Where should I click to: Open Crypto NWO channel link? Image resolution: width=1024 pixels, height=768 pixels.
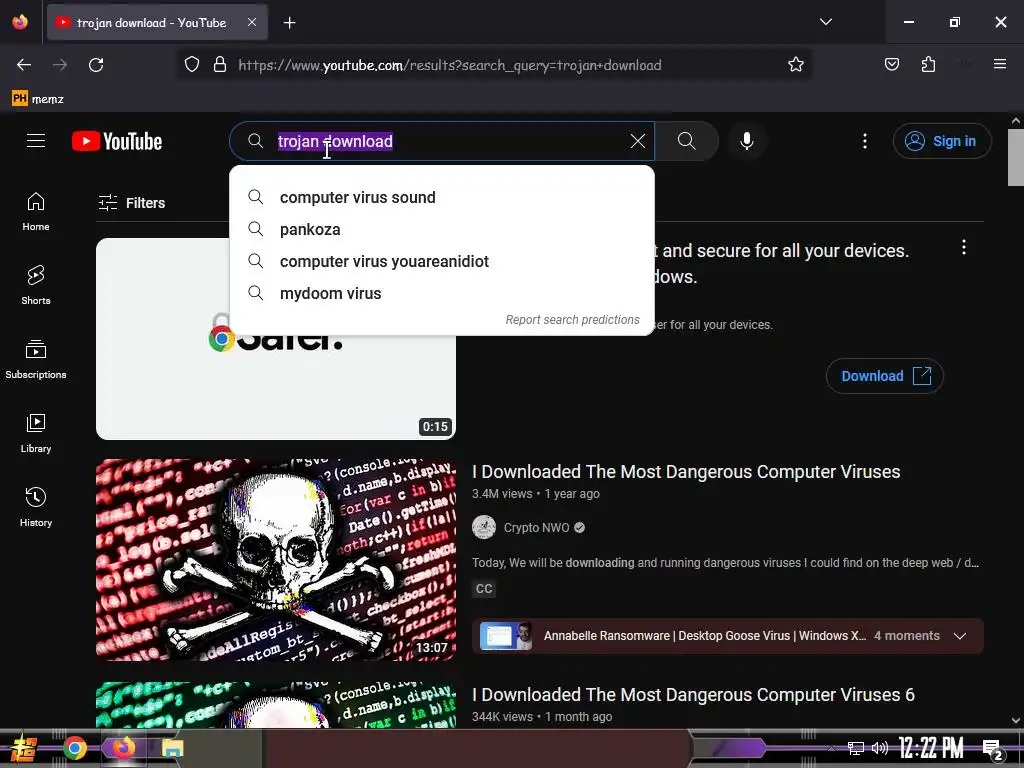point(536,528)
